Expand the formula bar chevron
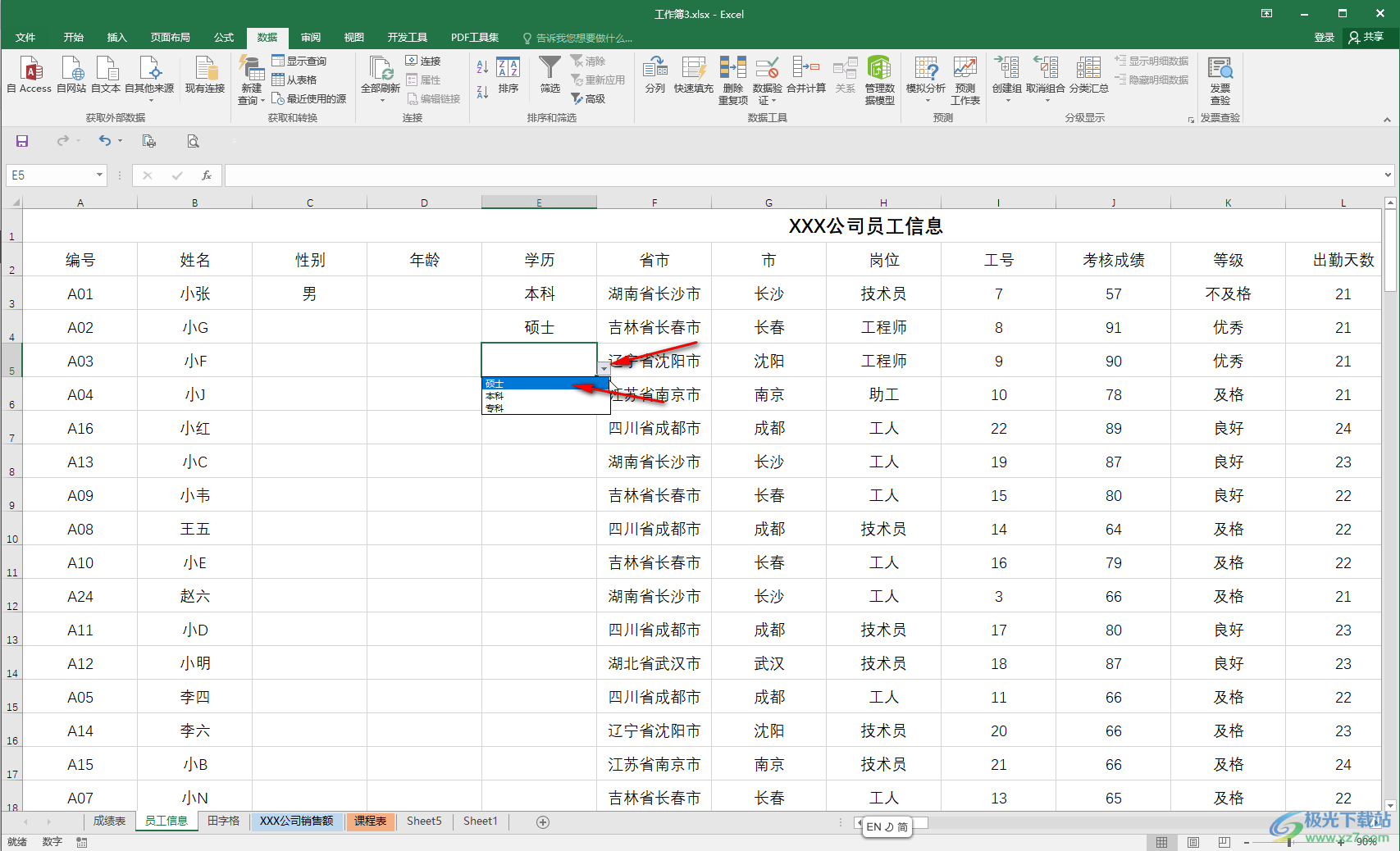 click(1388, 175)
